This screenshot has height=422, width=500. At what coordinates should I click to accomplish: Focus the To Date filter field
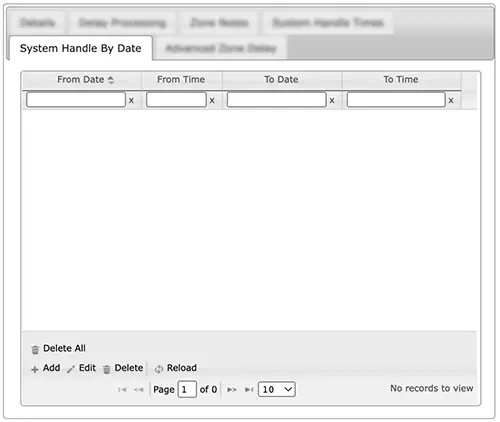(276, 100)
